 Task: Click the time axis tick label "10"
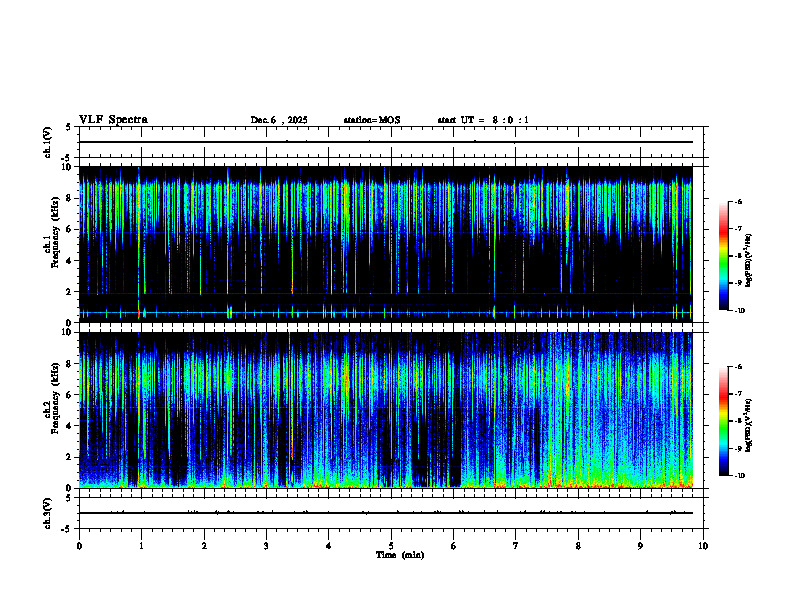(703, 546)
